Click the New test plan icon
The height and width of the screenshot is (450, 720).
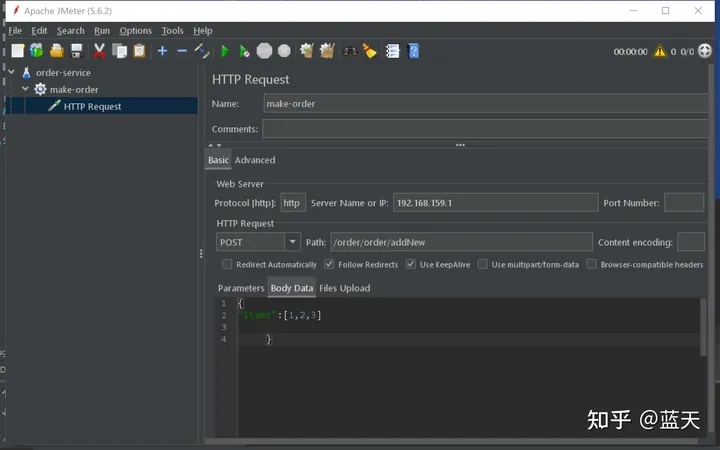click(x=17, y=51)
